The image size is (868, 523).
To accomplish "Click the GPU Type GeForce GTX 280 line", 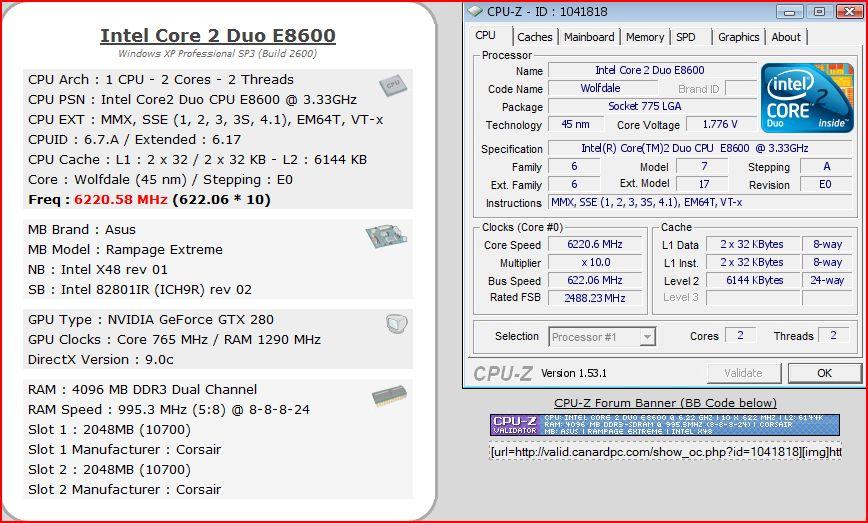I will click(151, 319).
